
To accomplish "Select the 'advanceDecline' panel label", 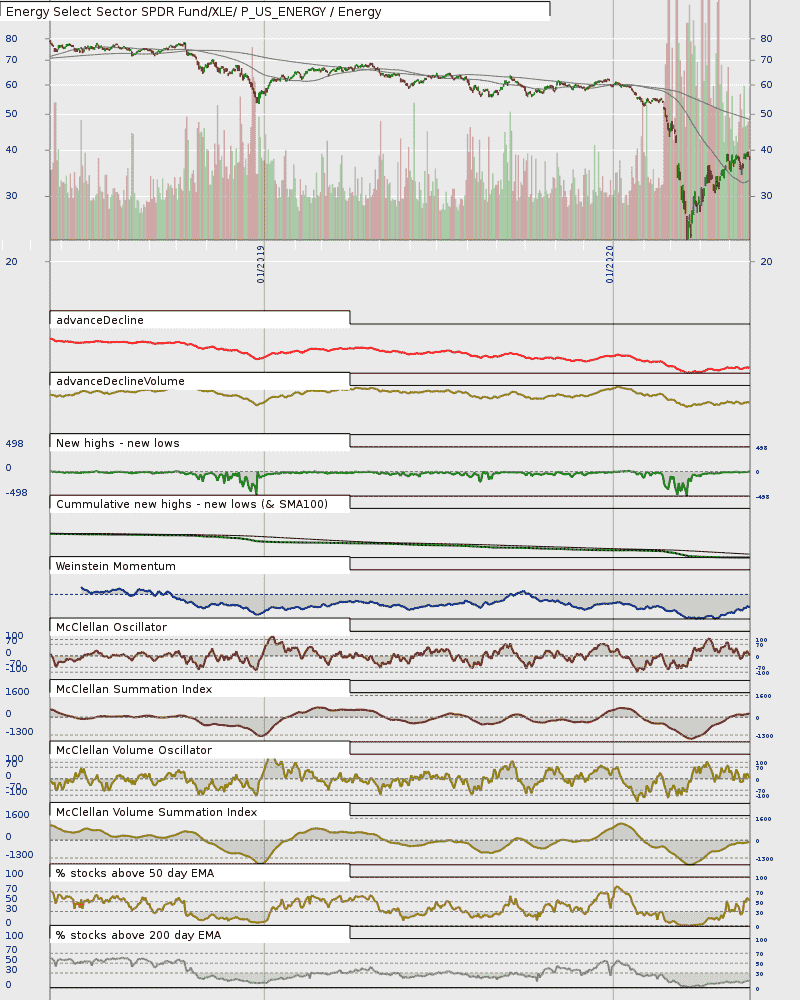I will 100,320.
